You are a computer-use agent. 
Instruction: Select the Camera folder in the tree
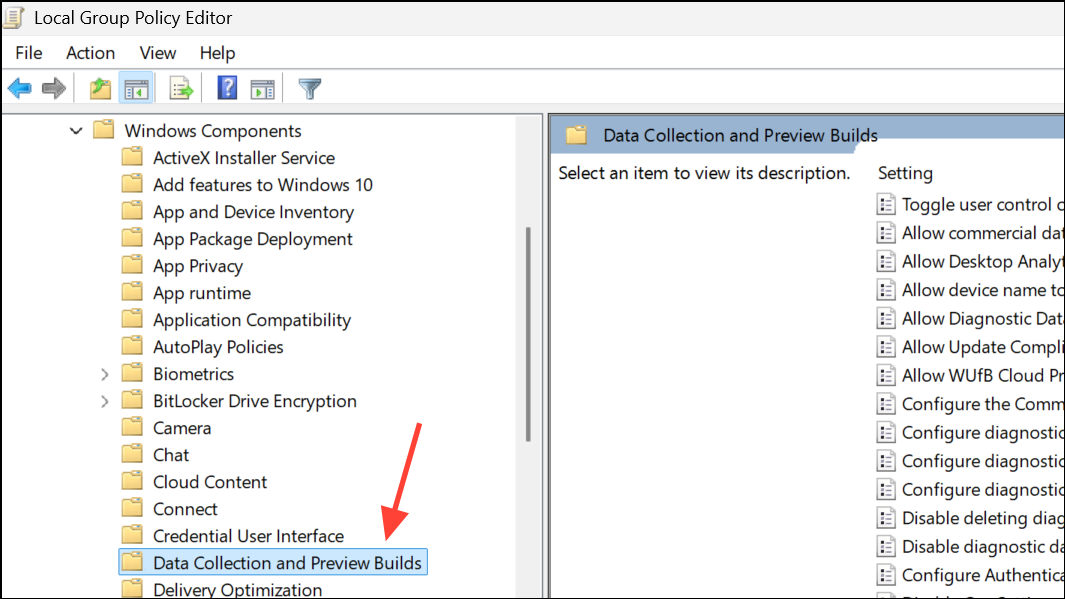click(182, 427)
